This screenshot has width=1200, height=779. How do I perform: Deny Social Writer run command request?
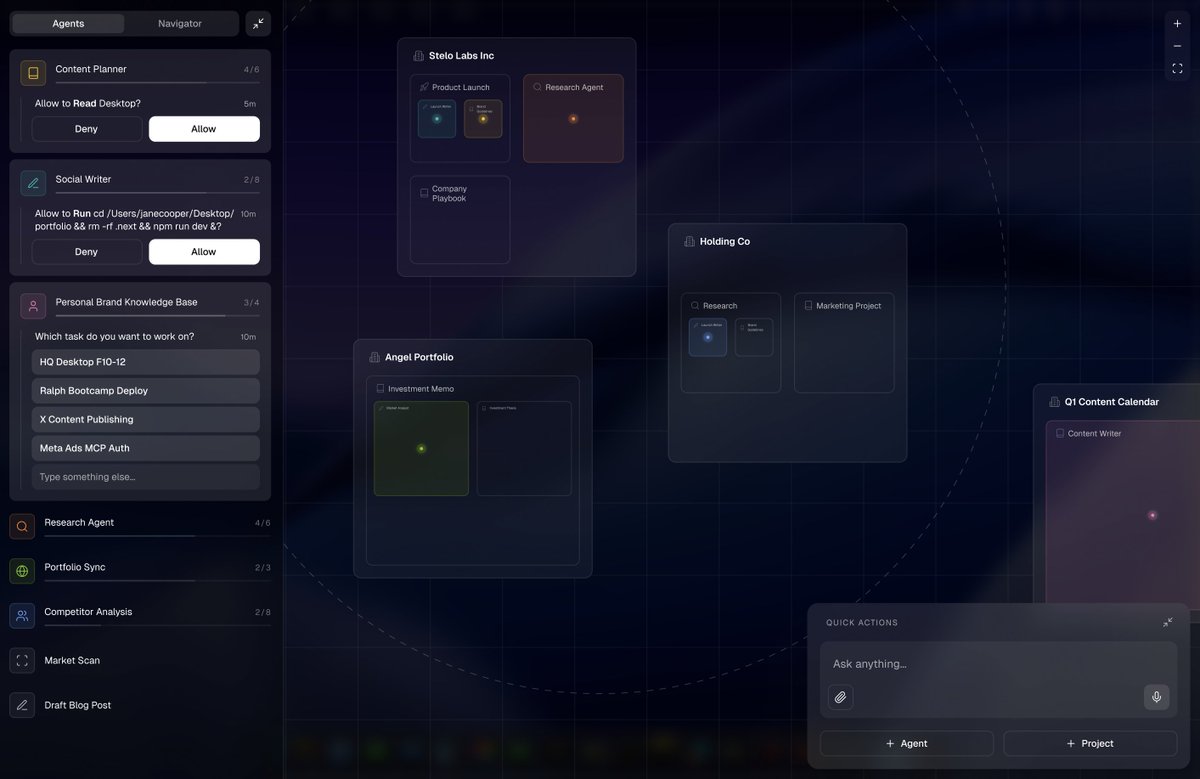point(86,252)
